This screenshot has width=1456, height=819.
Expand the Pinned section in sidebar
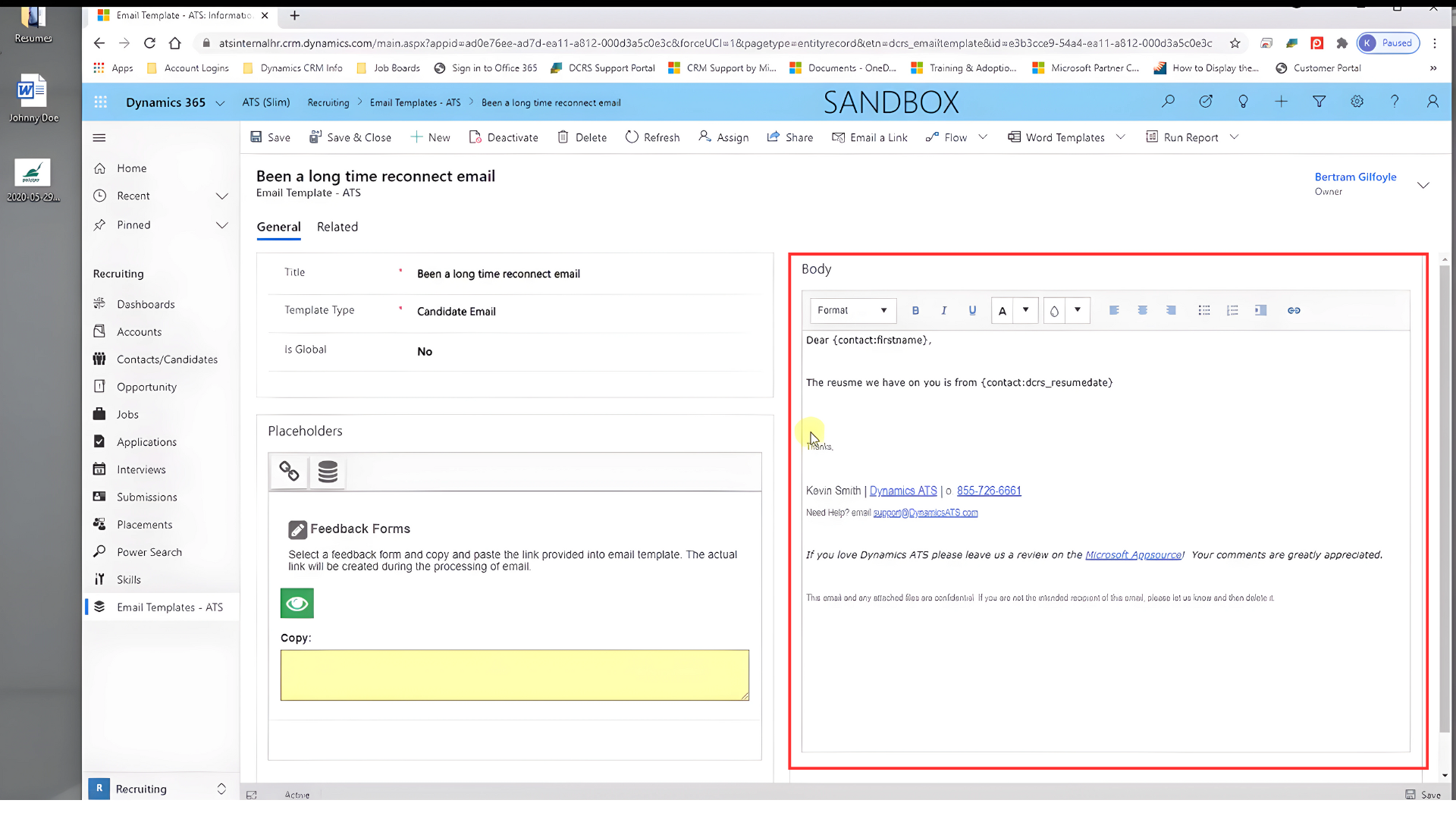[221, 225]
